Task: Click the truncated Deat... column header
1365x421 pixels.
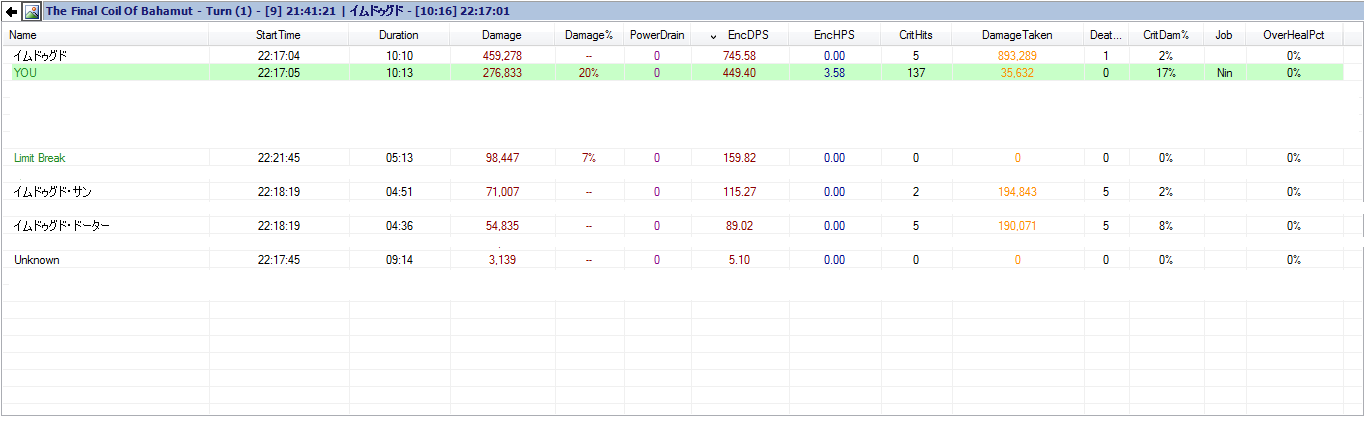Action: click(x=1106, y=35)
